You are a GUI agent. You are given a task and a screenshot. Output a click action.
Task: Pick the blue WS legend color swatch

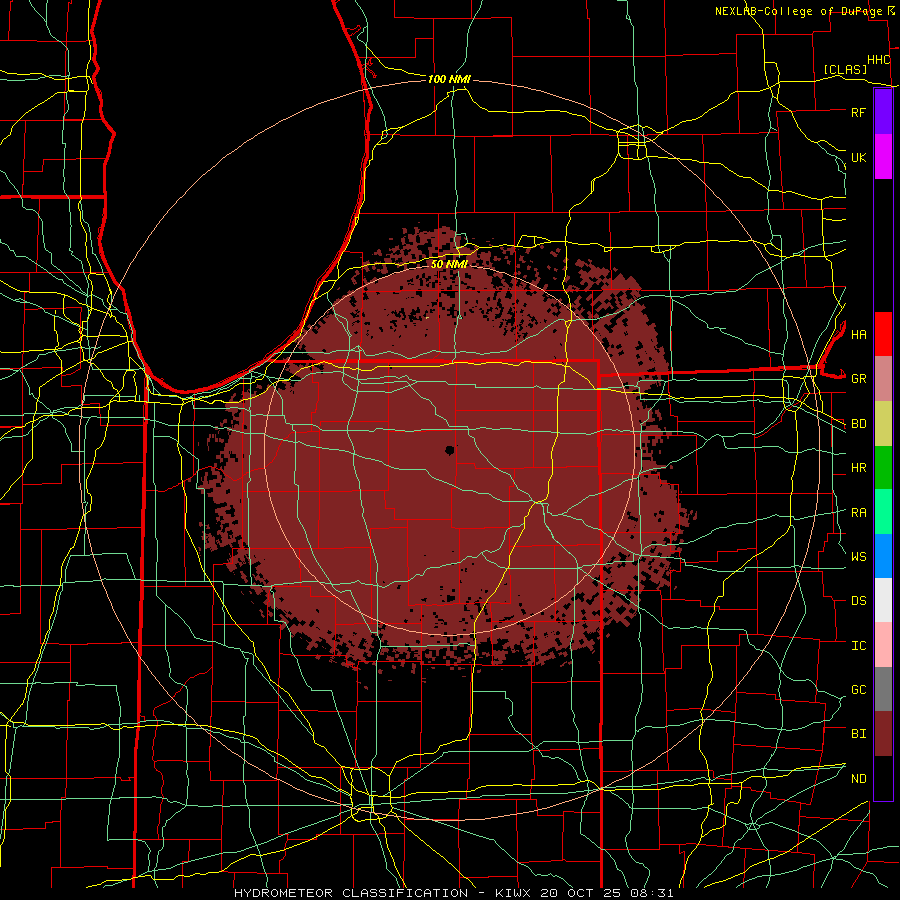[x=883, y=556]
